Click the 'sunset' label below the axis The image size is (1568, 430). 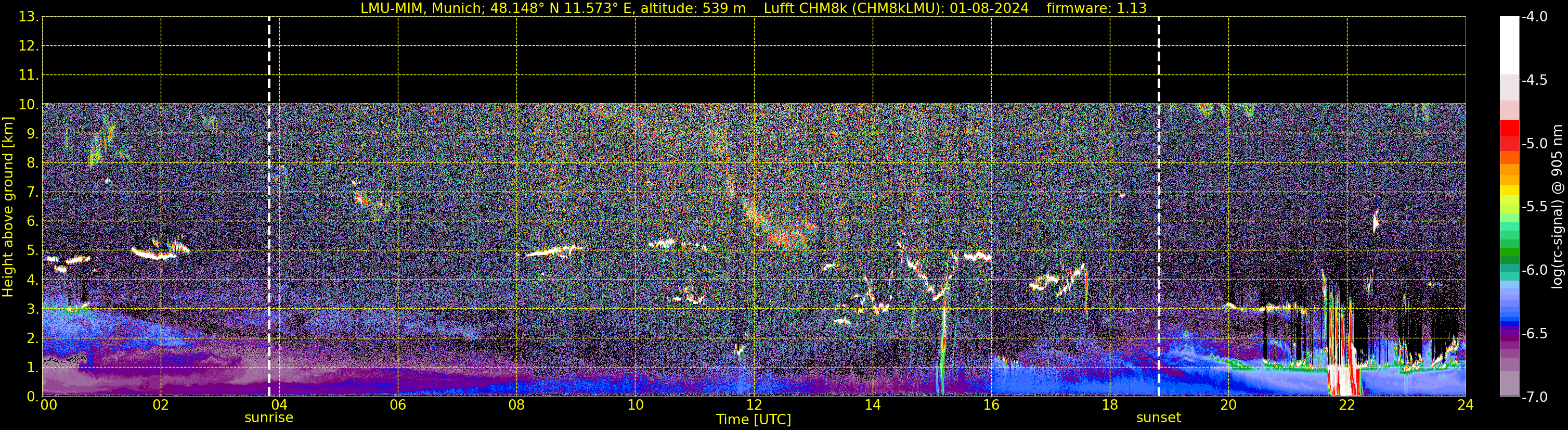click(x=1158, y=418)
